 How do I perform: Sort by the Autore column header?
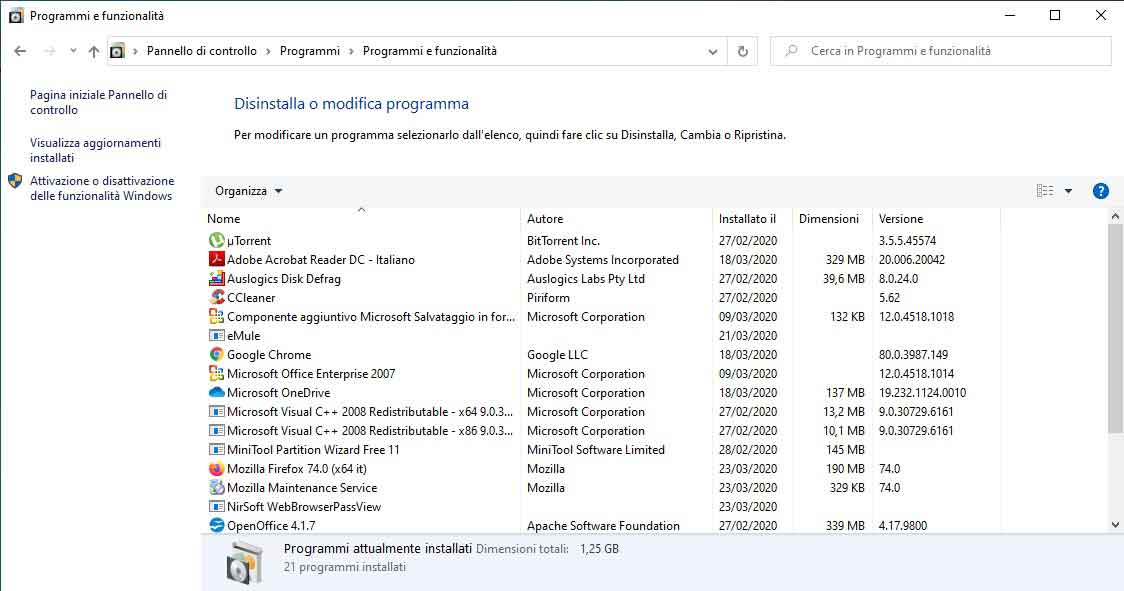[616, 219]
